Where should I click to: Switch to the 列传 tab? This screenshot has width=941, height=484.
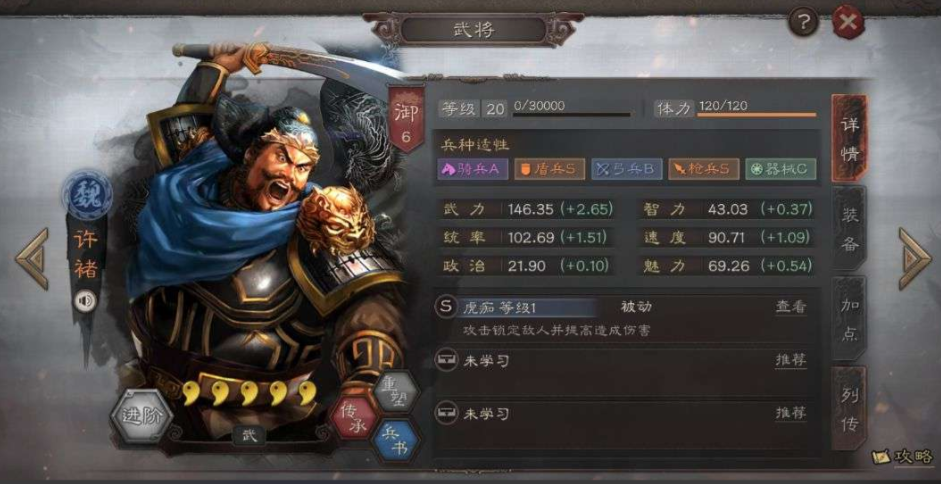pos(849,408)
